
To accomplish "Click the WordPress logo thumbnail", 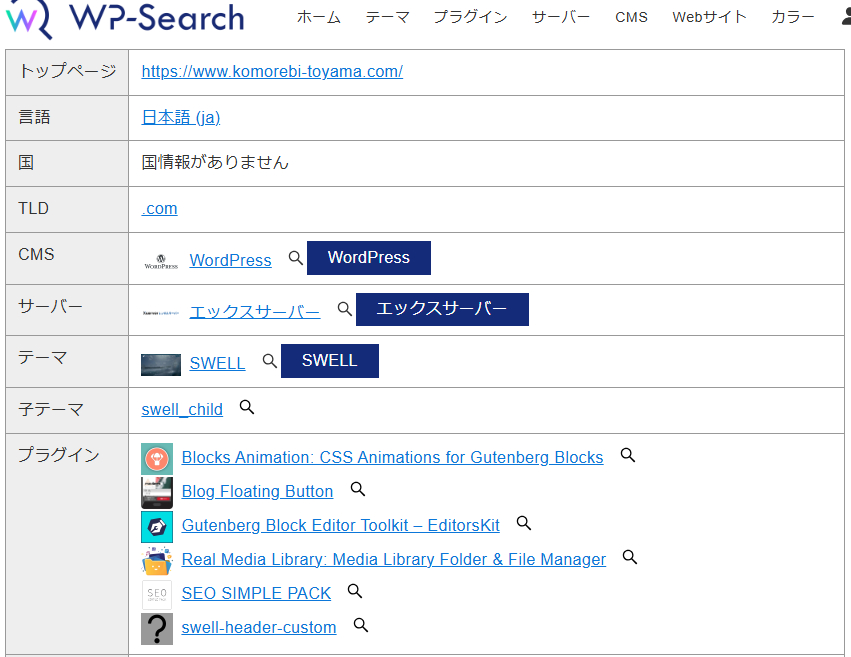I will pyautogui.click(x=161, y=261).
